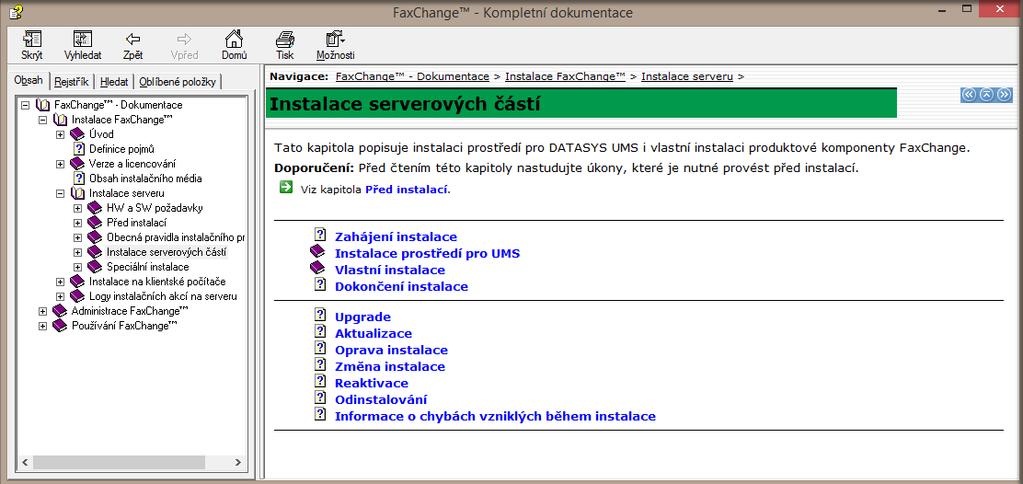
Task: Click book icon beside HW a SW požadavky
Action: coord(95,208)
